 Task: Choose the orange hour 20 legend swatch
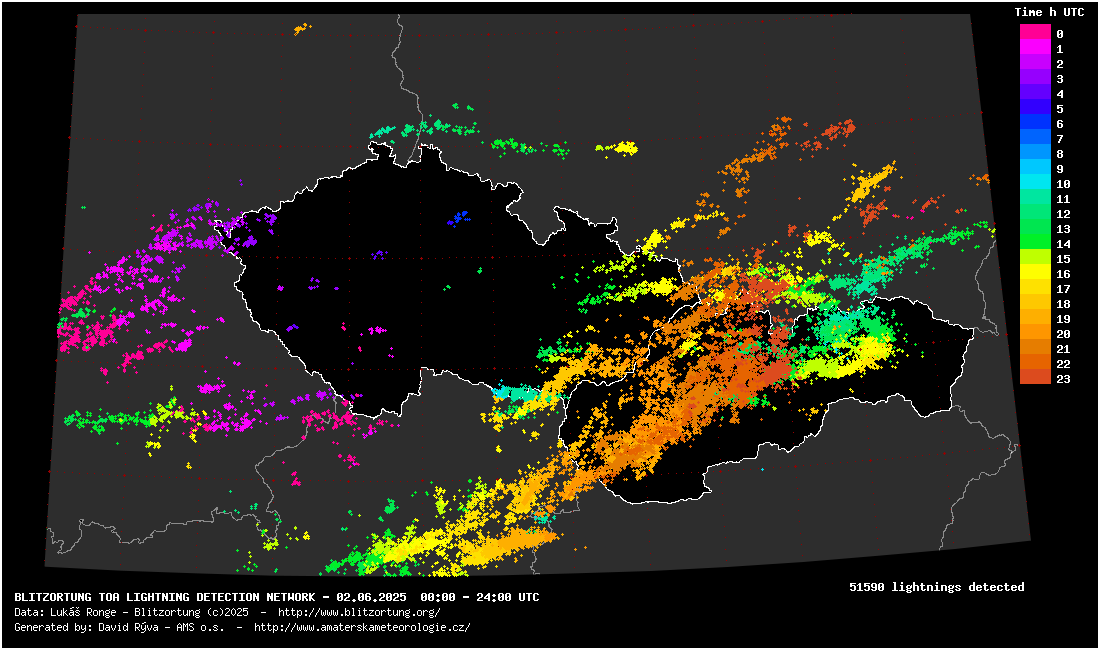click(1035, 334)
